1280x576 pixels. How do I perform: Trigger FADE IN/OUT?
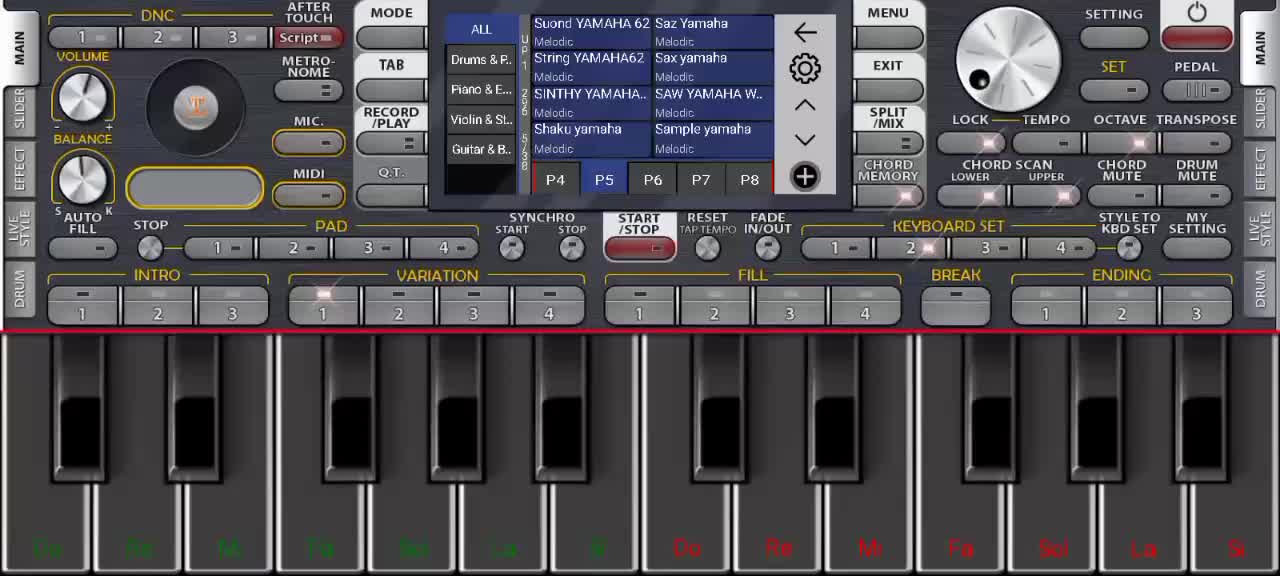767,247
